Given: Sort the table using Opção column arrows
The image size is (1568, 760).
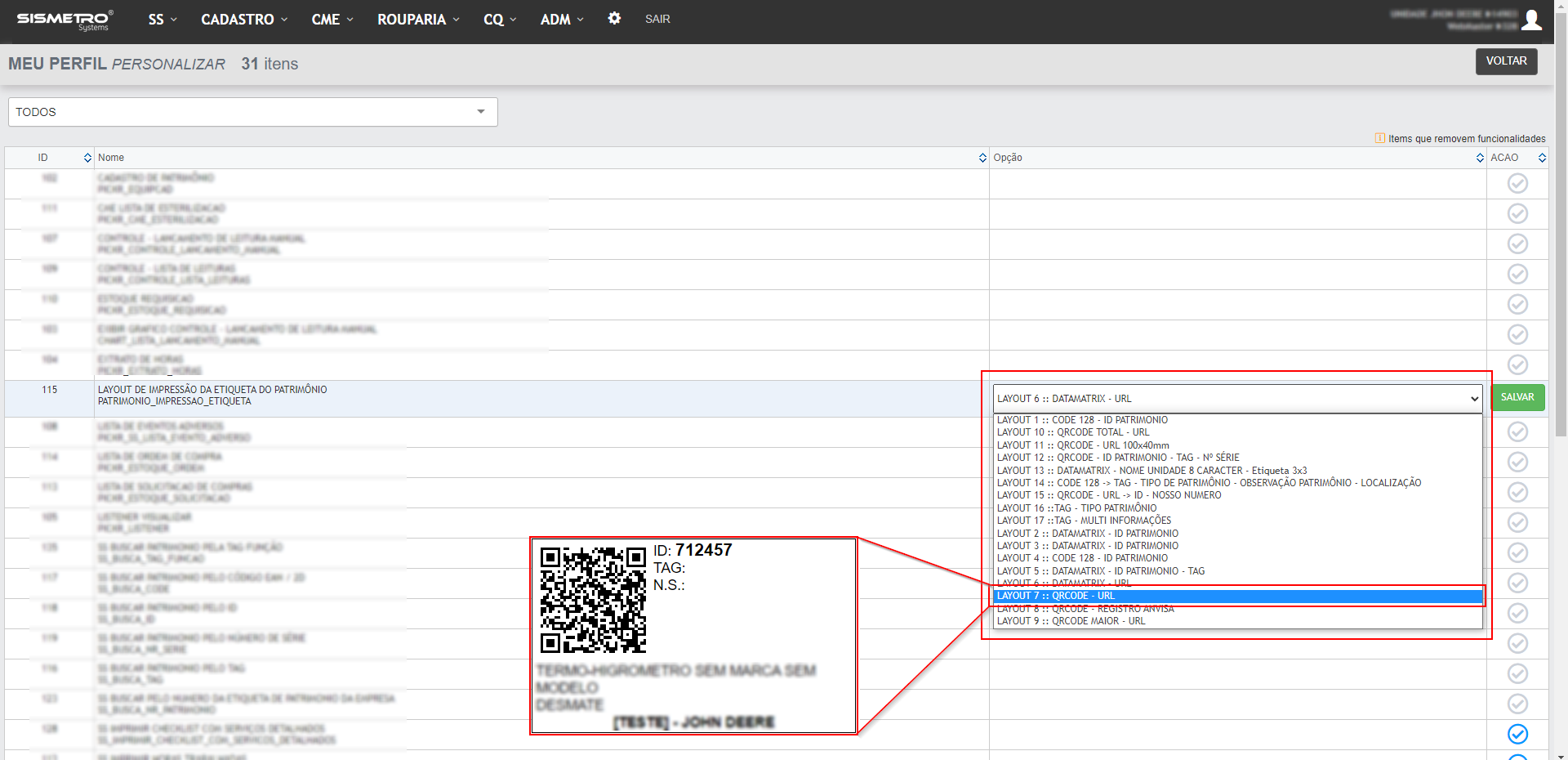Looking at the screenshot, I should coord(1480,158).
